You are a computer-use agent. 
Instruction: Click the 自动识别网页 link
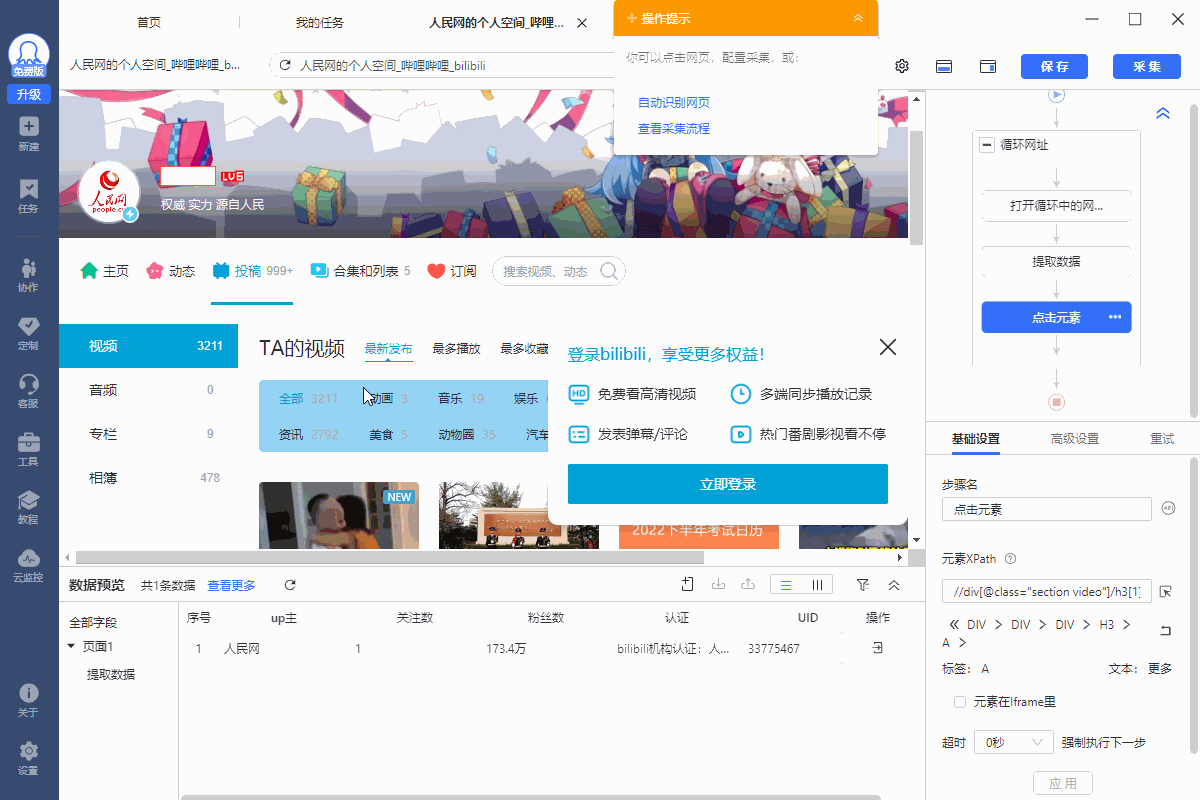674,102
